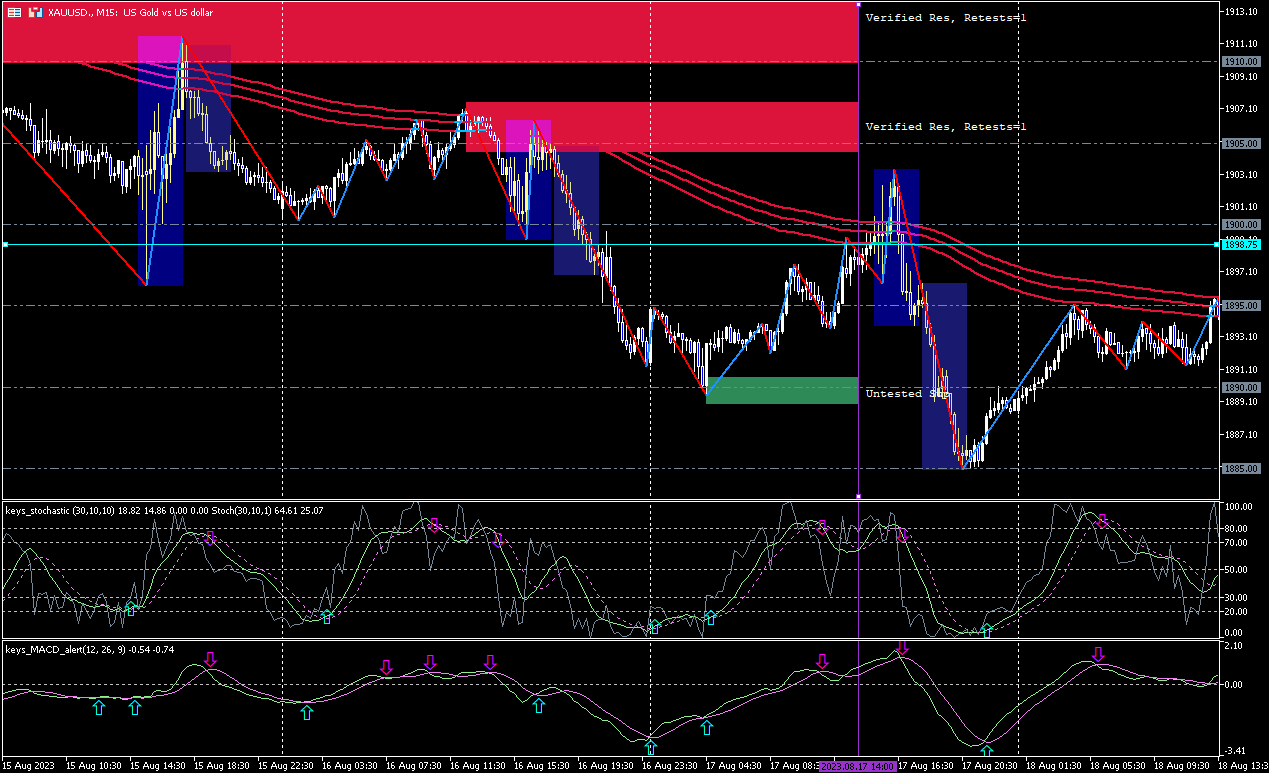Viewport: 1269px width, 773px height.
Task: Click the purple 2023.08.17 14:00 date marker
Action: 857,766
